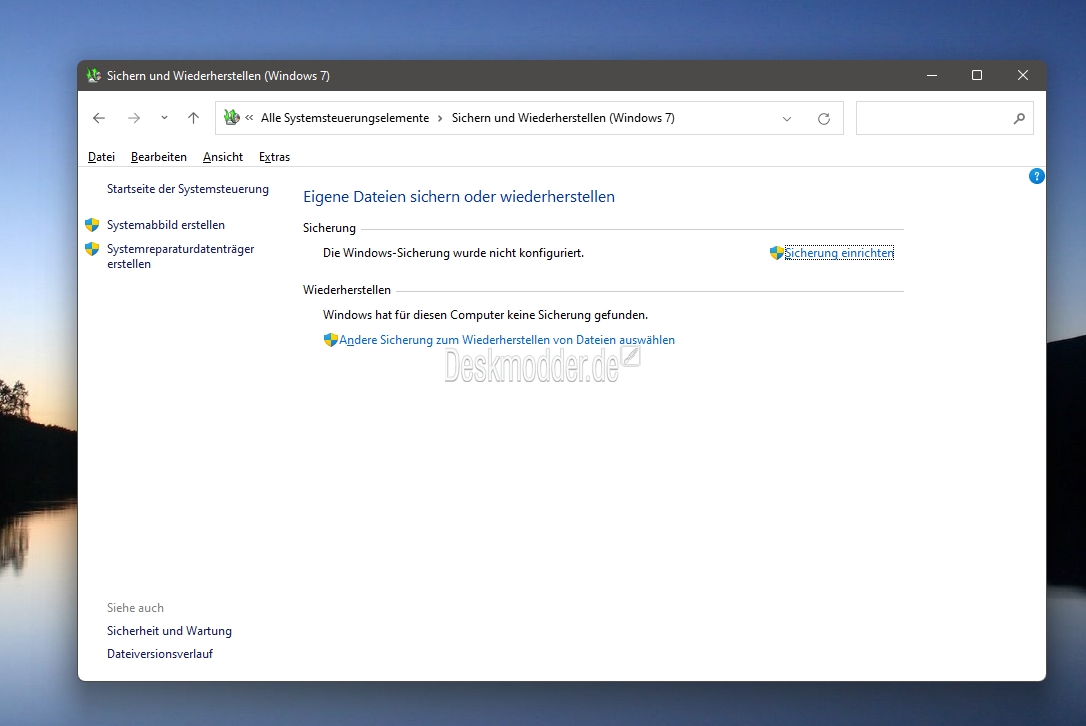Image resolution: width=1086 pixels, height=726 pixels.
Task: Click the Siehe auch label
Action: 135,608
